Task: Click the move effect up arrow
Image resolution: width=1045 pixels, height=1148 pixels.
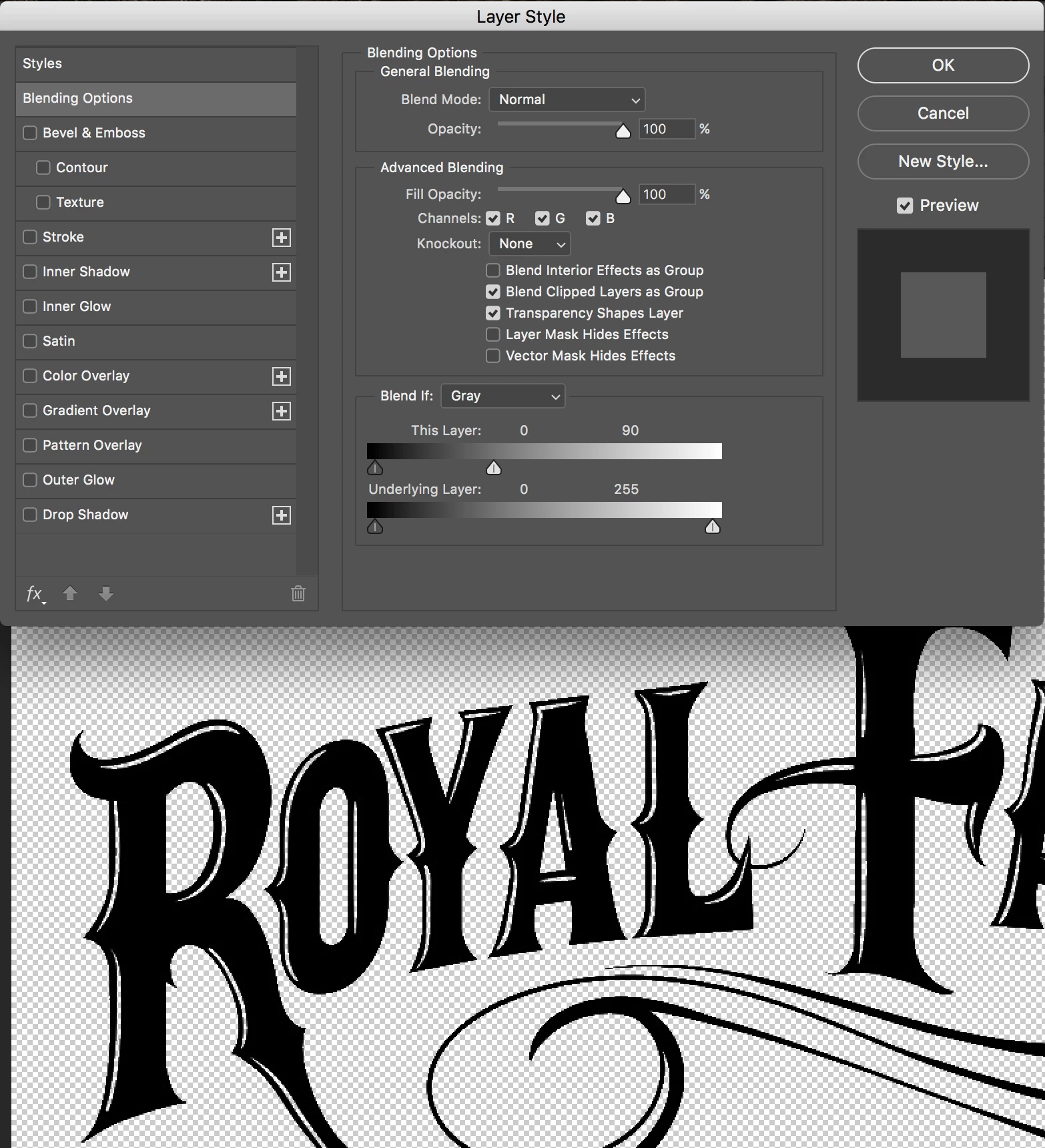Action: [x=70, y=593]
